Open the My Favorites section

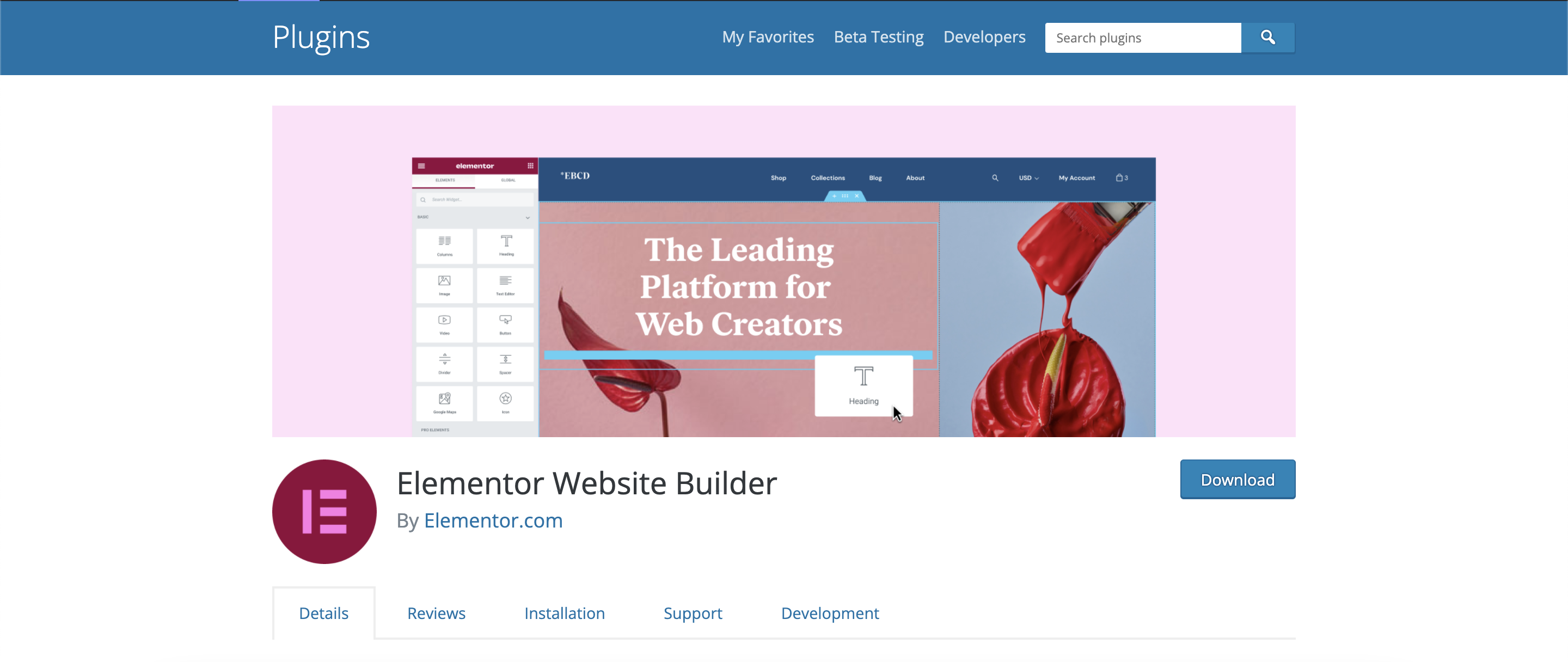(768, 36)
